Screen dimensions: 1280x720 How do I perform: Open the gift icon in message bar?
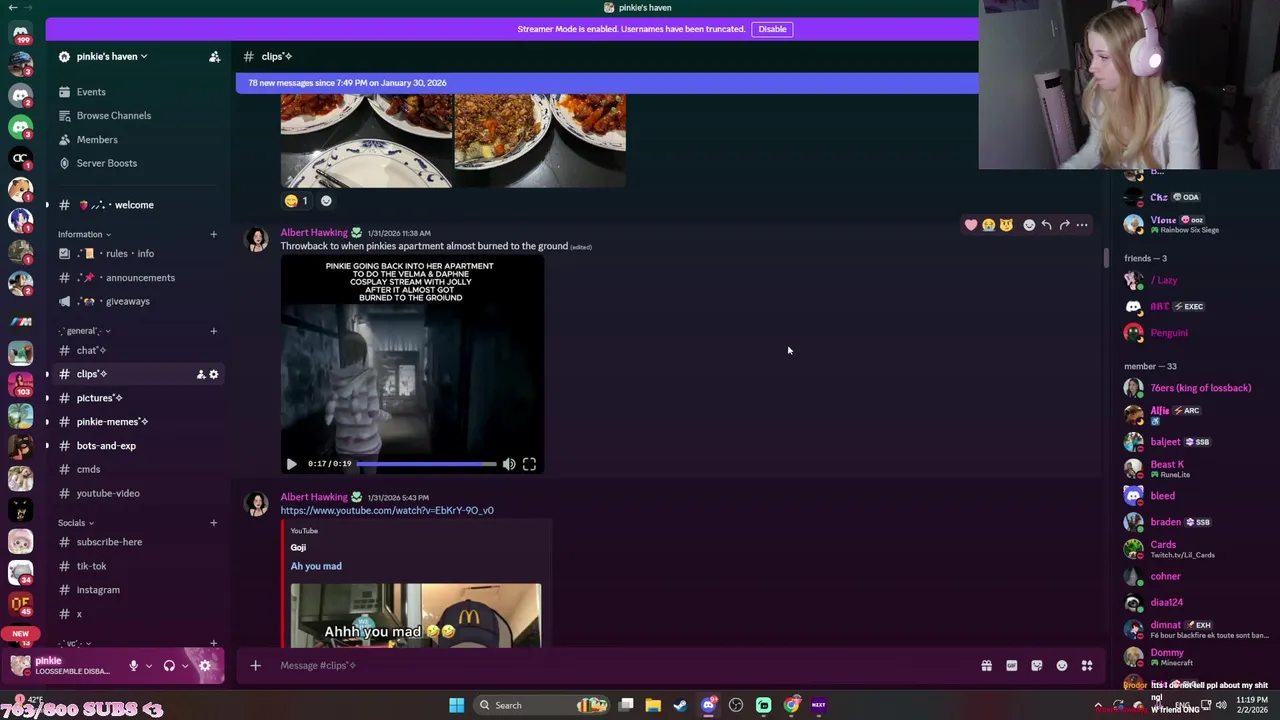click(986, 666)
